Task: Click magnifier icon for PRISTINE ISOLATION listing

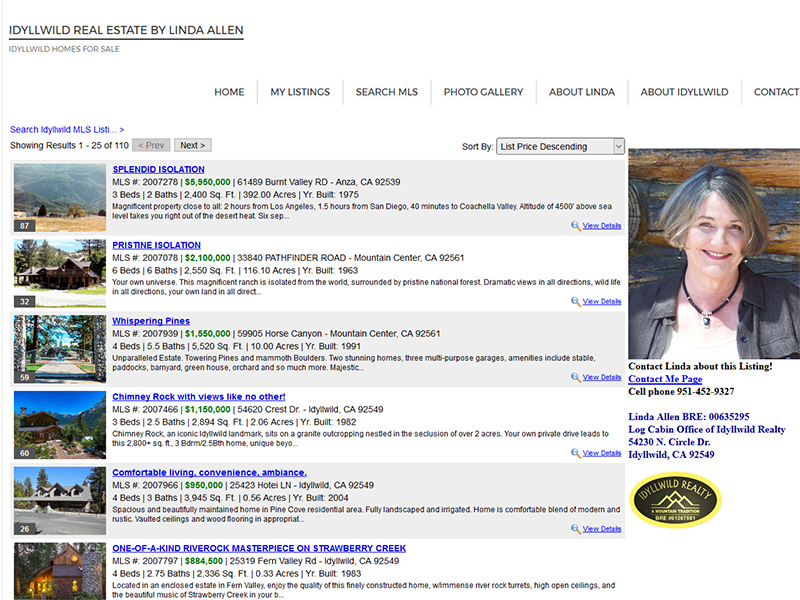Action: 576,302
